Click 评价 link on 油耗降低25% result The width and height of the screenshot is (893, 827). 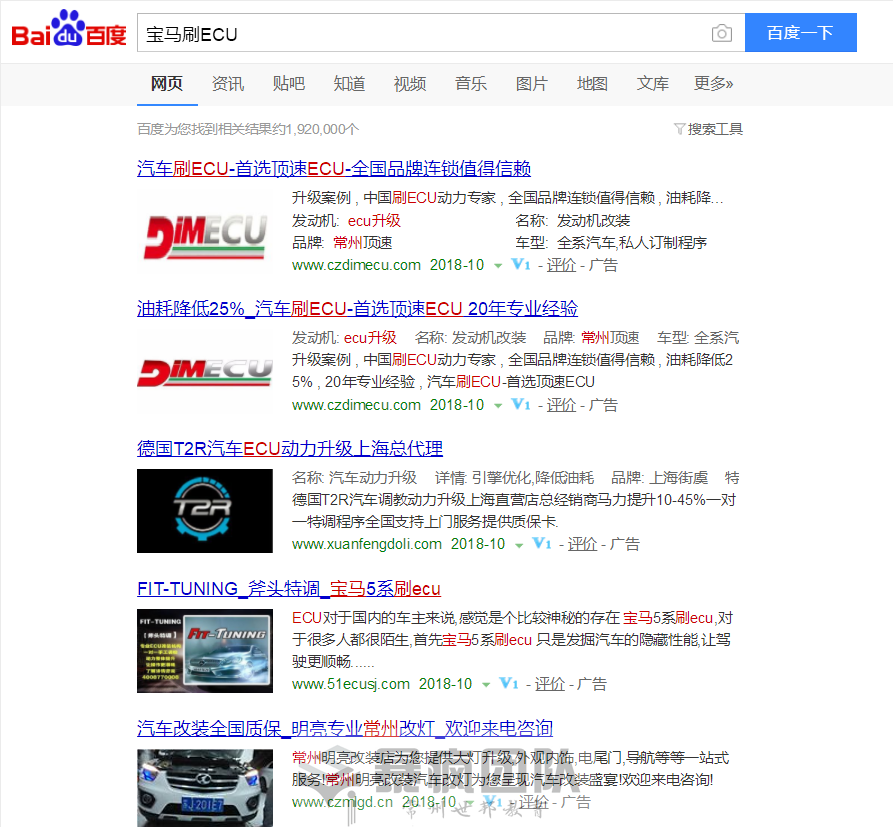561,405
